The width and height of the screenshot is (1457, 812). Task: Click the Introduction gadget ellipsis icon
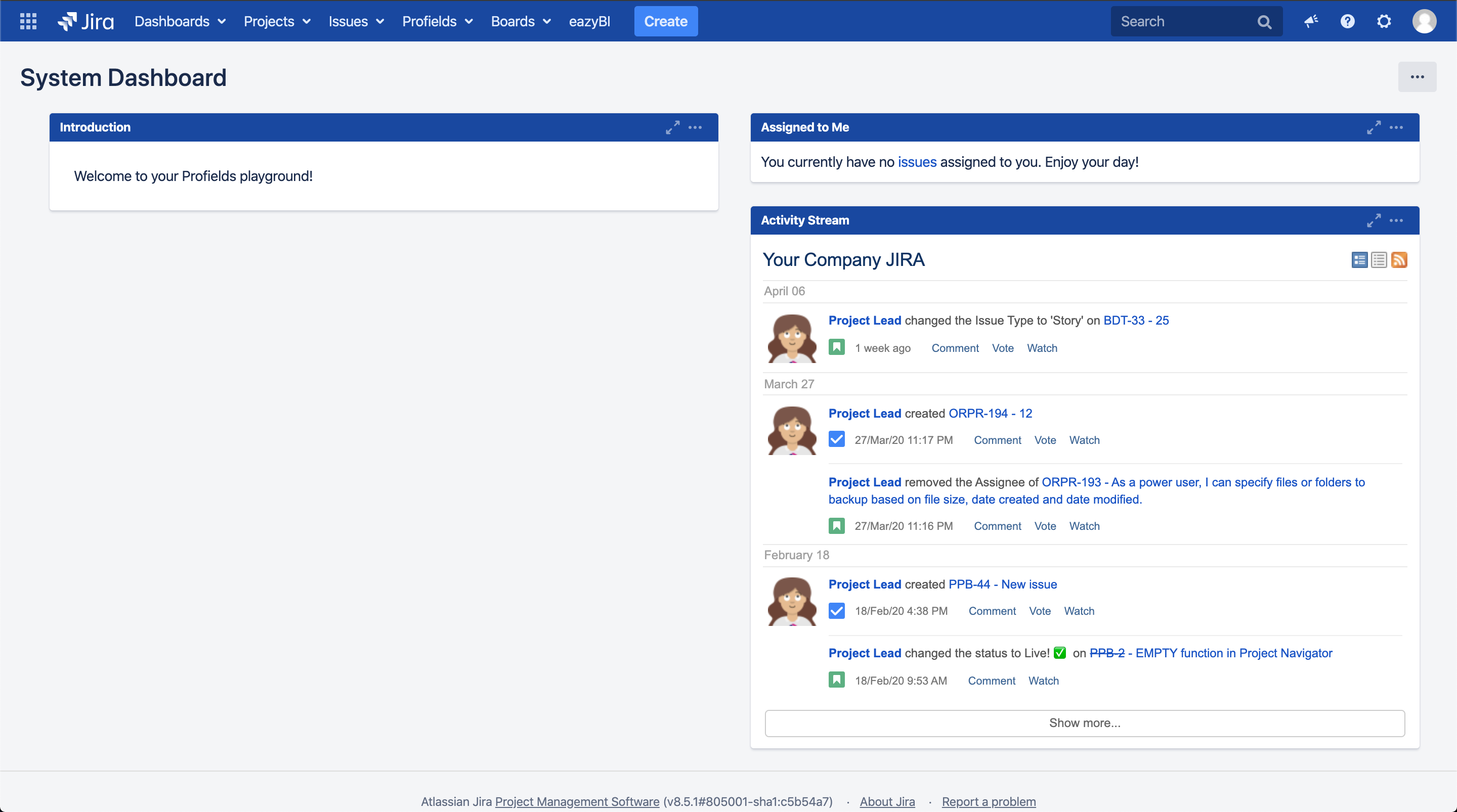(695, 127)
